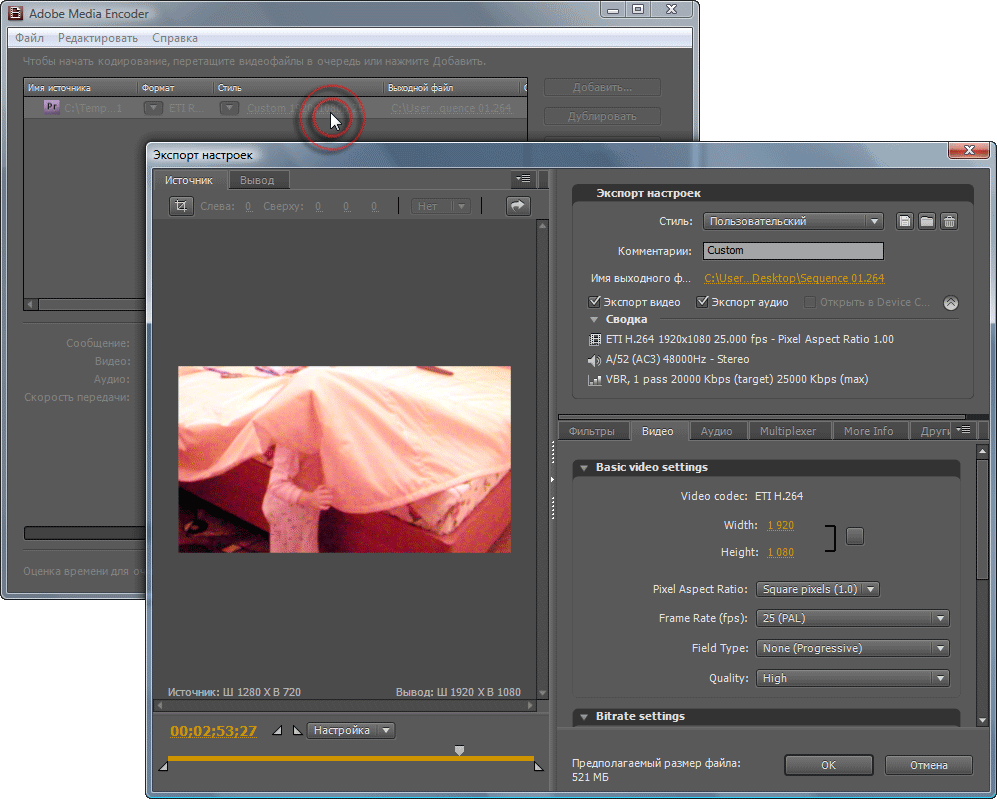Activate the crop tool in Source panel
The height and width of the screenshot is (799, 997).
click(x=181, y=206)
